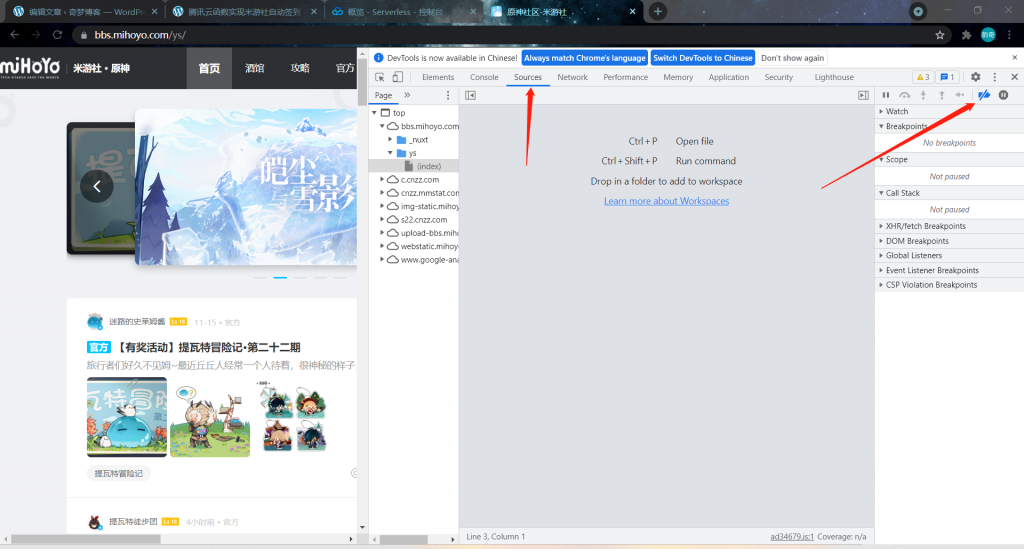Click Step out of current function

(x=942, y=95)
